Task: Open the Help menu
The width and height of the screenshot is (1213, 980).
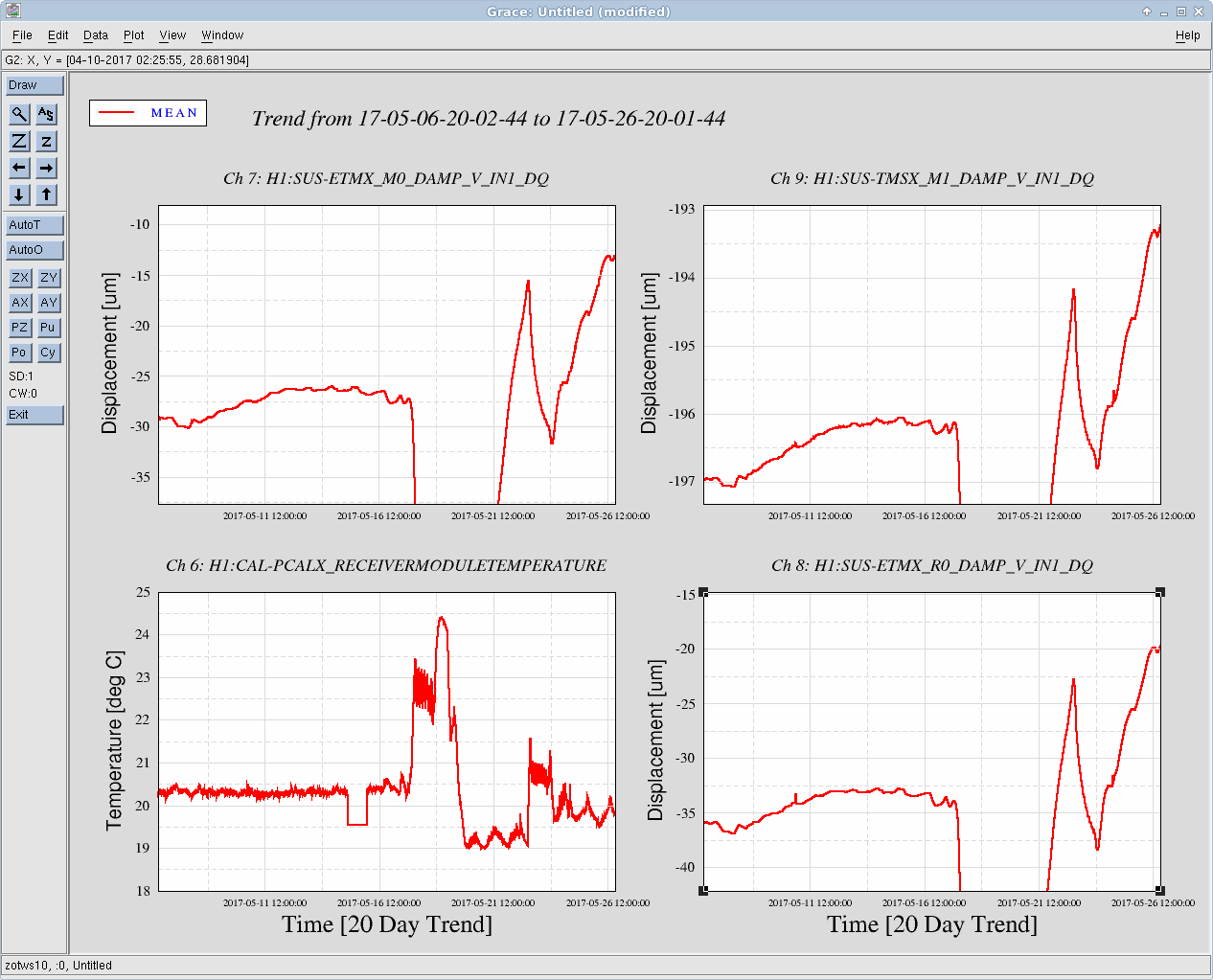Action: point(1188,35)
